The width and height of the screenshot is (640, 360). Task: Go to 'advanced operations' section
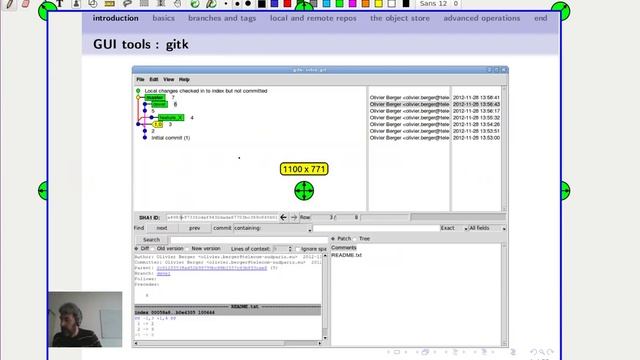(482, 18)
